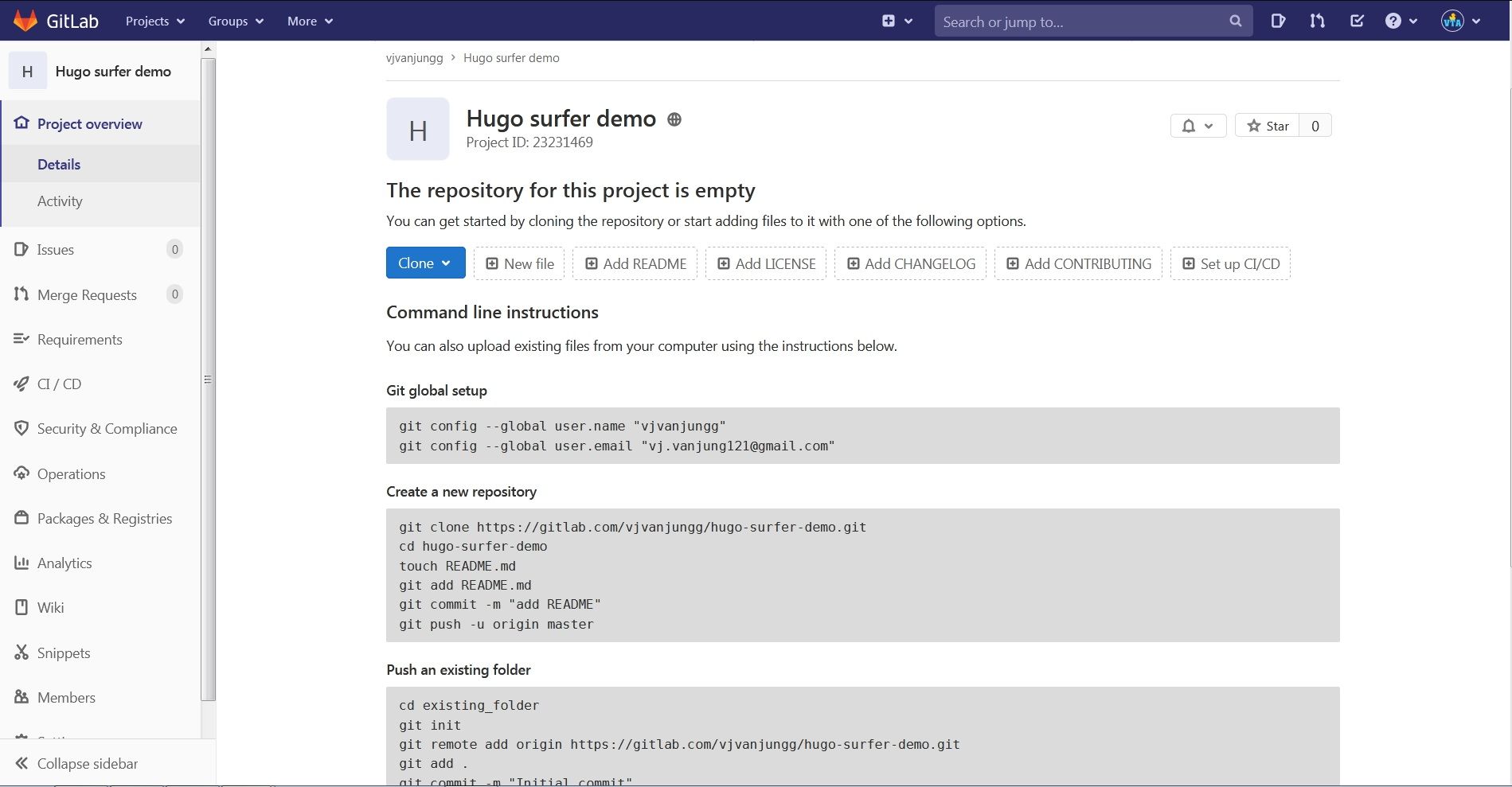The width and height of the screenshot is (1512, 787).
Task: Click the Command line instructions heading
Action: click(x=492, y=312)
